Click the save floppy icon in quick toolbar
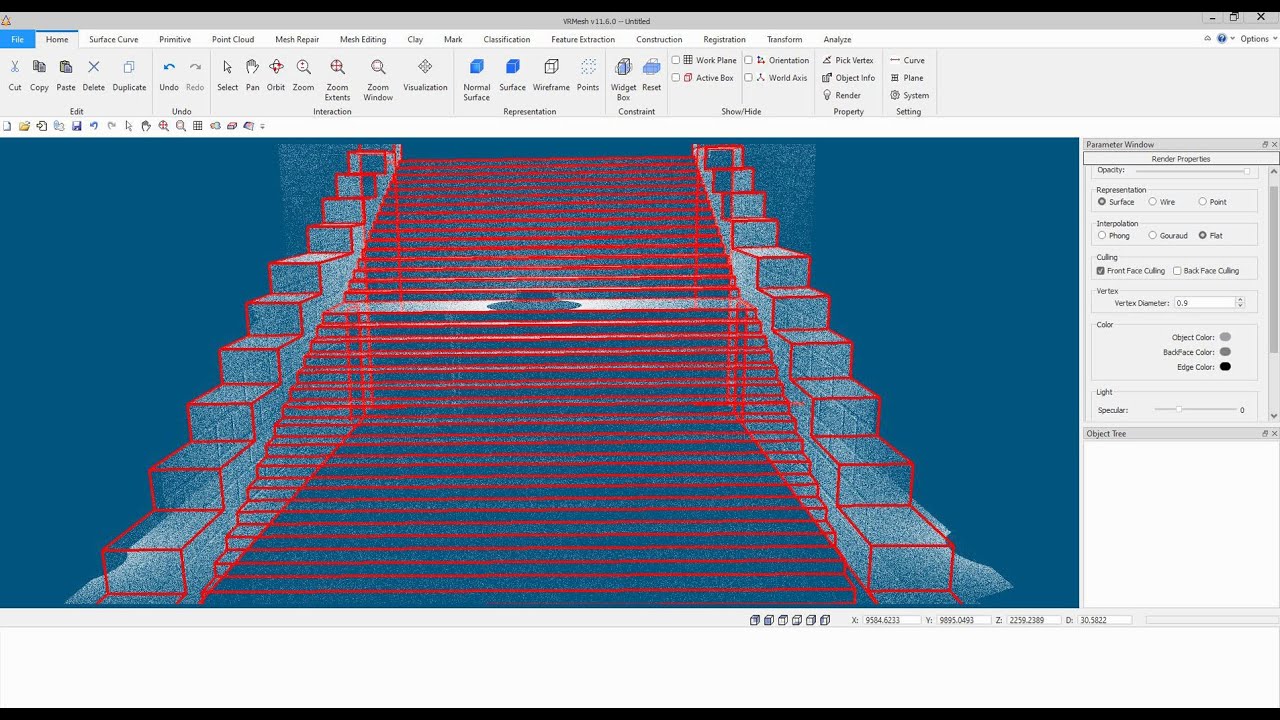 point(76,126)
